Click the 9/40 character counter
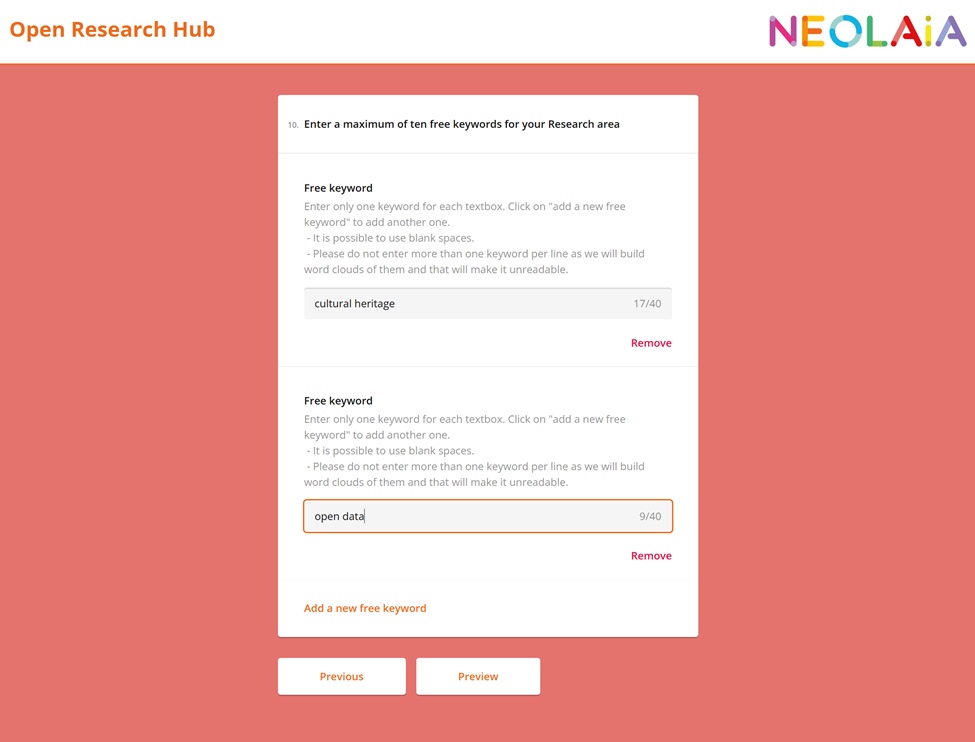The image size is (975, 742). click(x=650, y=517)
